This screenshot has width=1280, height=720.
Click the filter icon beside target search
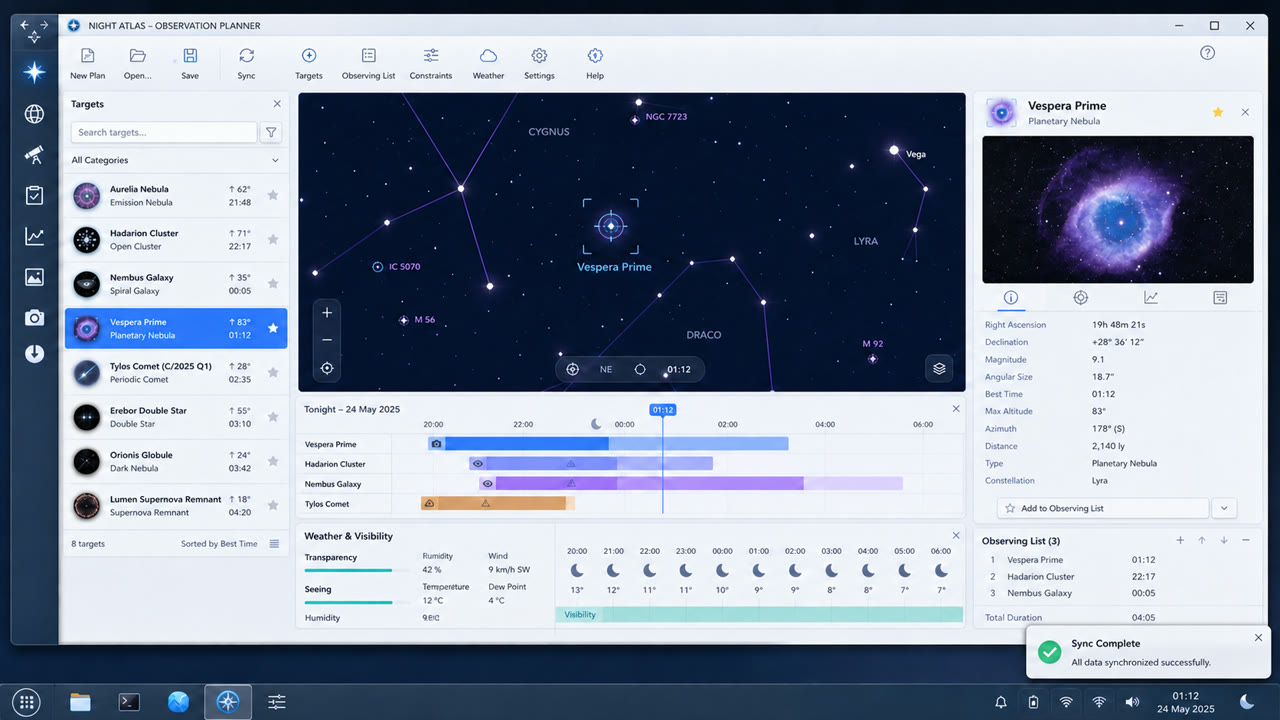[x=271, y=132]
